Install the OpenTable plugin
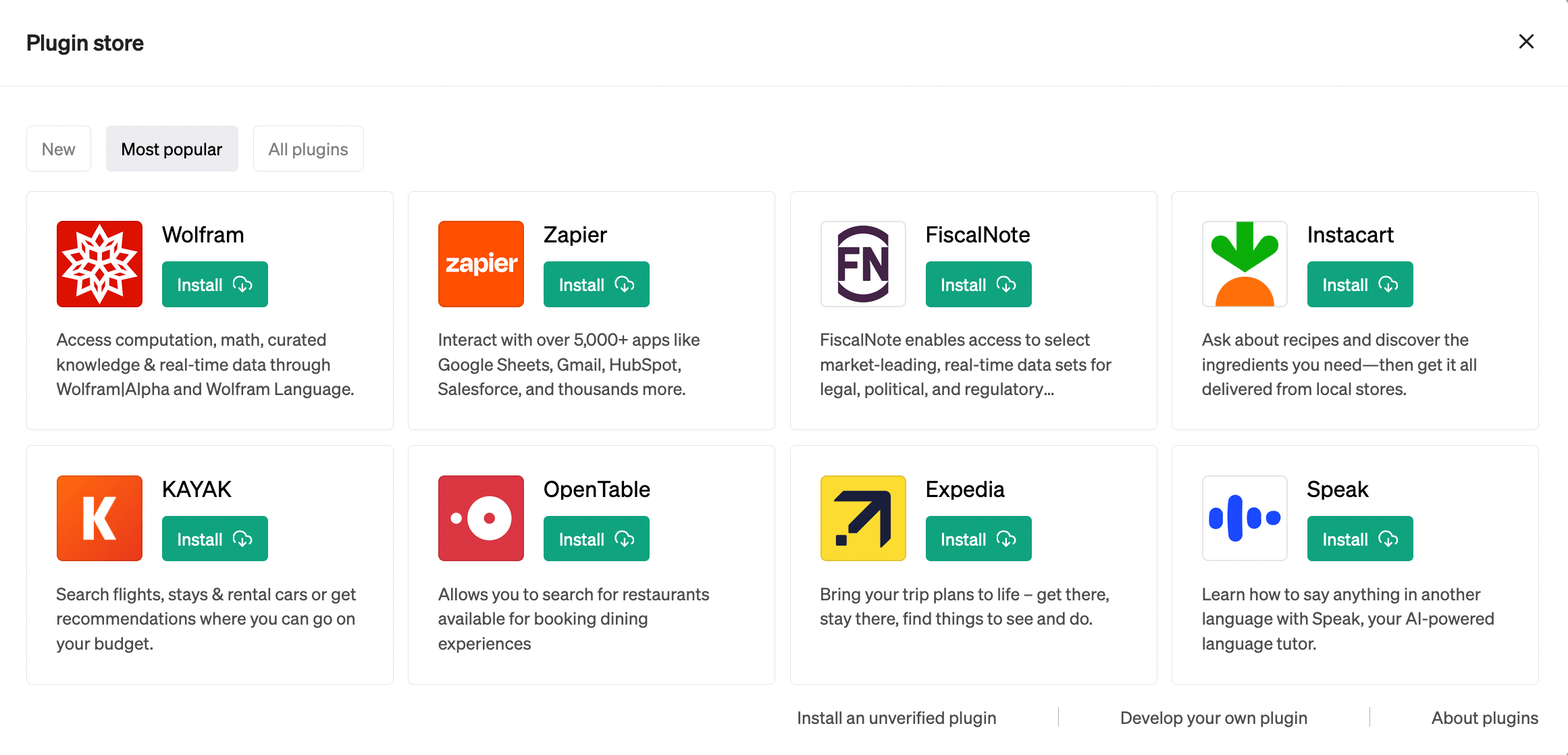The height and width of the screenshot is (755, 1568). tap(595, 538)
